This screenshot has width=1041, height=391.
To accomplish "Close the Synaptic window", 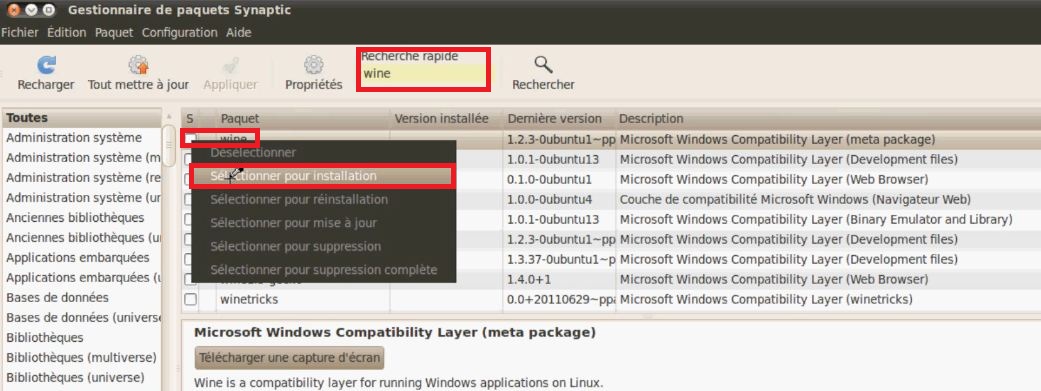I will point(13,10).
